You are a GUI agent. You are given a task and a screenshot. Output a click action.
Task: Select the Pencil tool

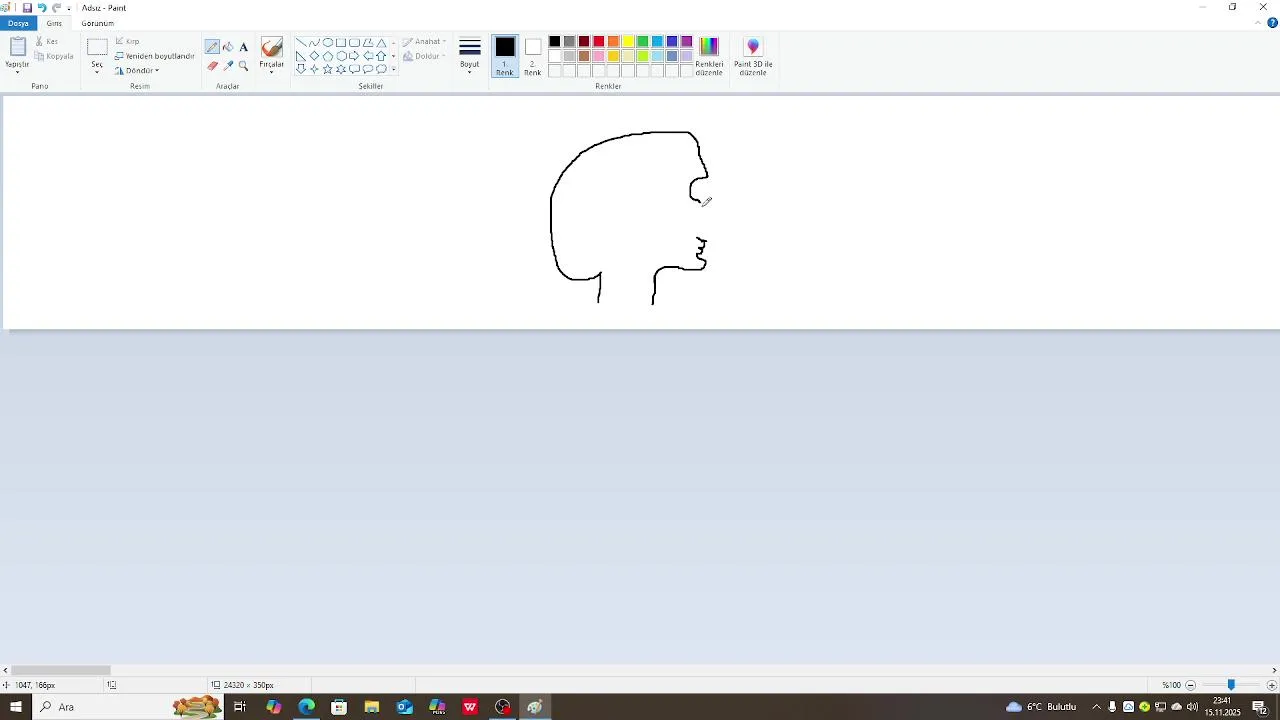tap(213, 47)
